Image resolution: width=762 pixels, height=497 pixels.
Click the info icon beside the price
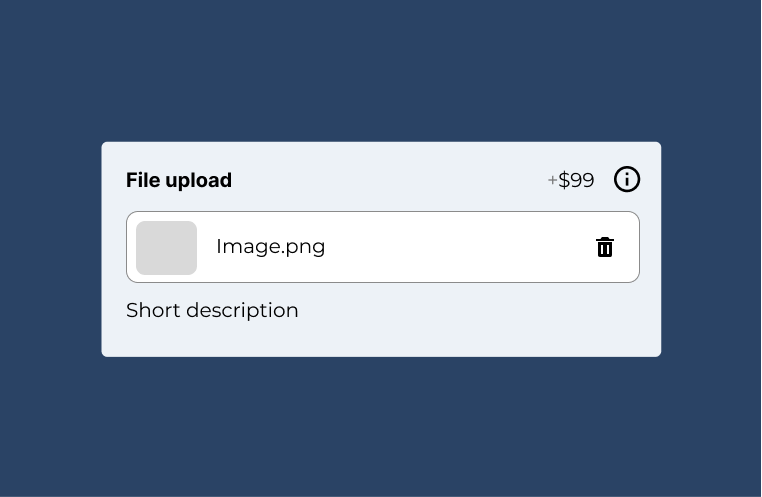click(x=626, y=179)
